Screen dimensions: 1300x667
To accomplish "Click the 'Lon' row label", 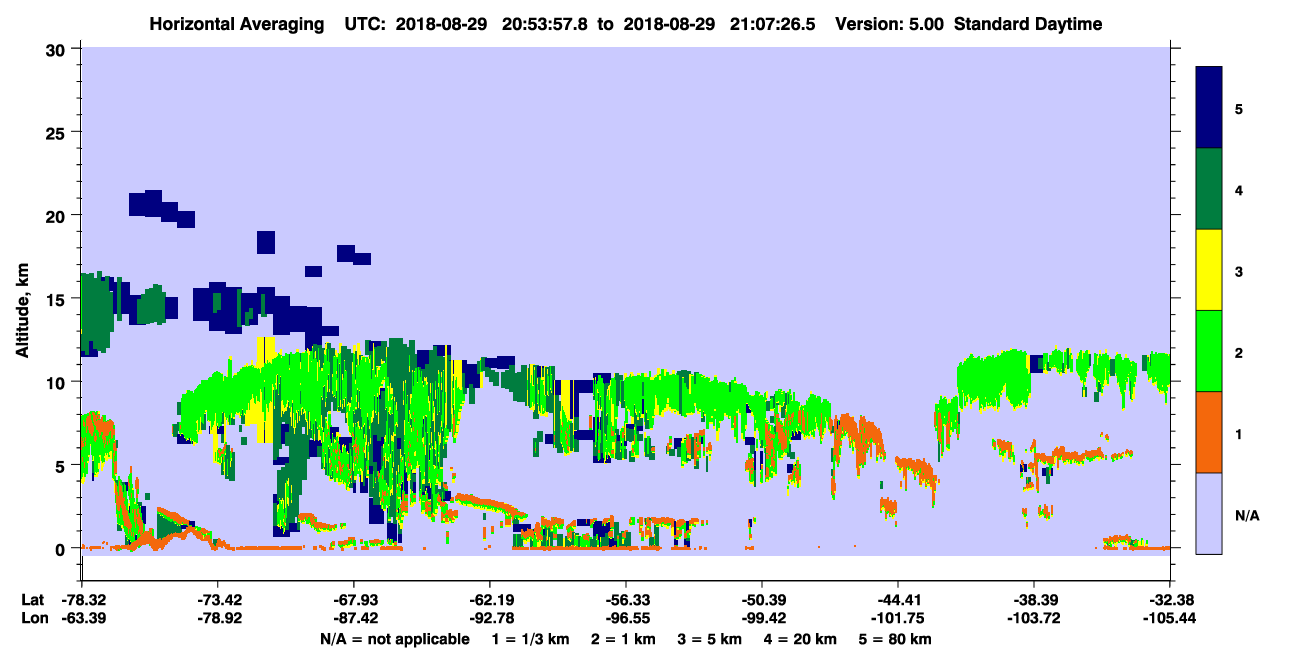I will click(33, 618).
